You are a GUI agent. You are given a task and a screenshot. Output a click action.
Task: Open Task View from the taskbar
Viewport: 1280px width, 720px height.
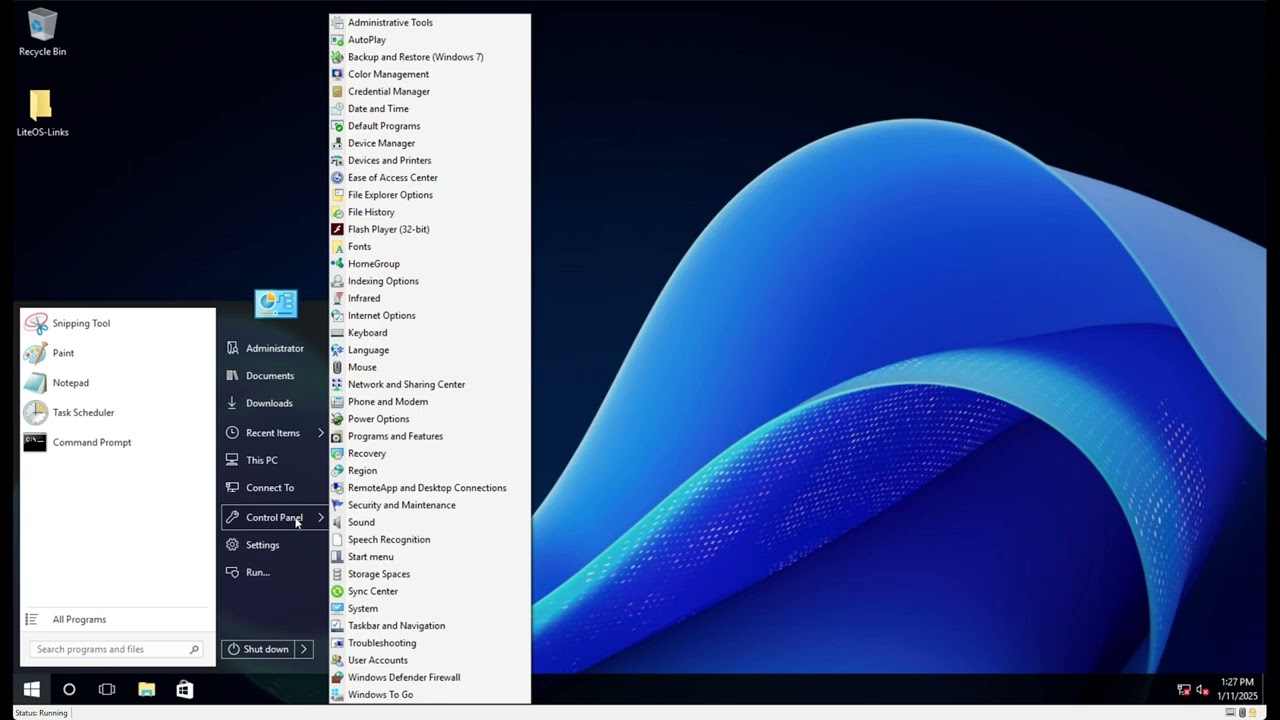tap(107, 689)
